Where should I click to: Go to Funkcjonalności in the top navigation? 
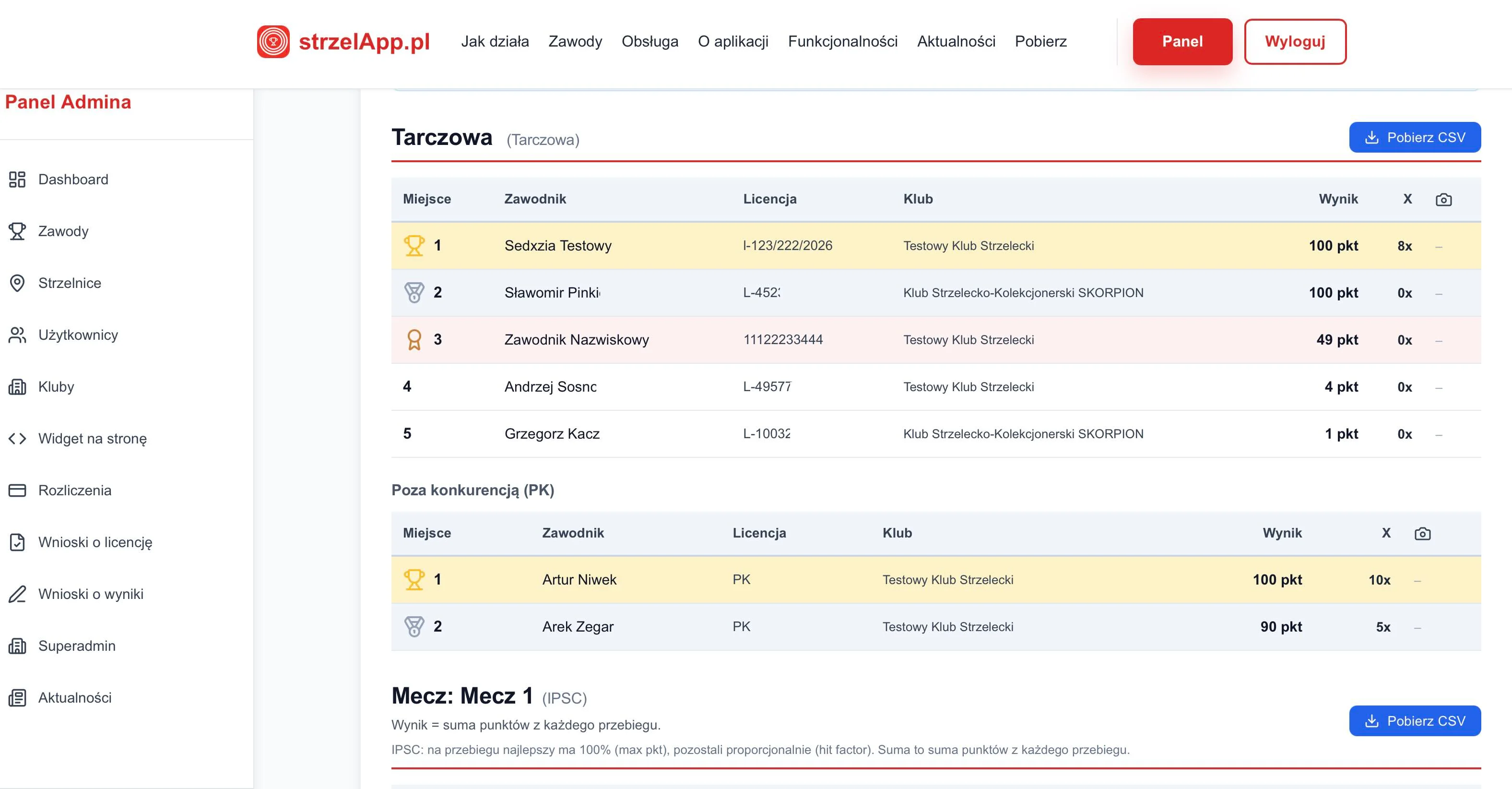(842, 42)
